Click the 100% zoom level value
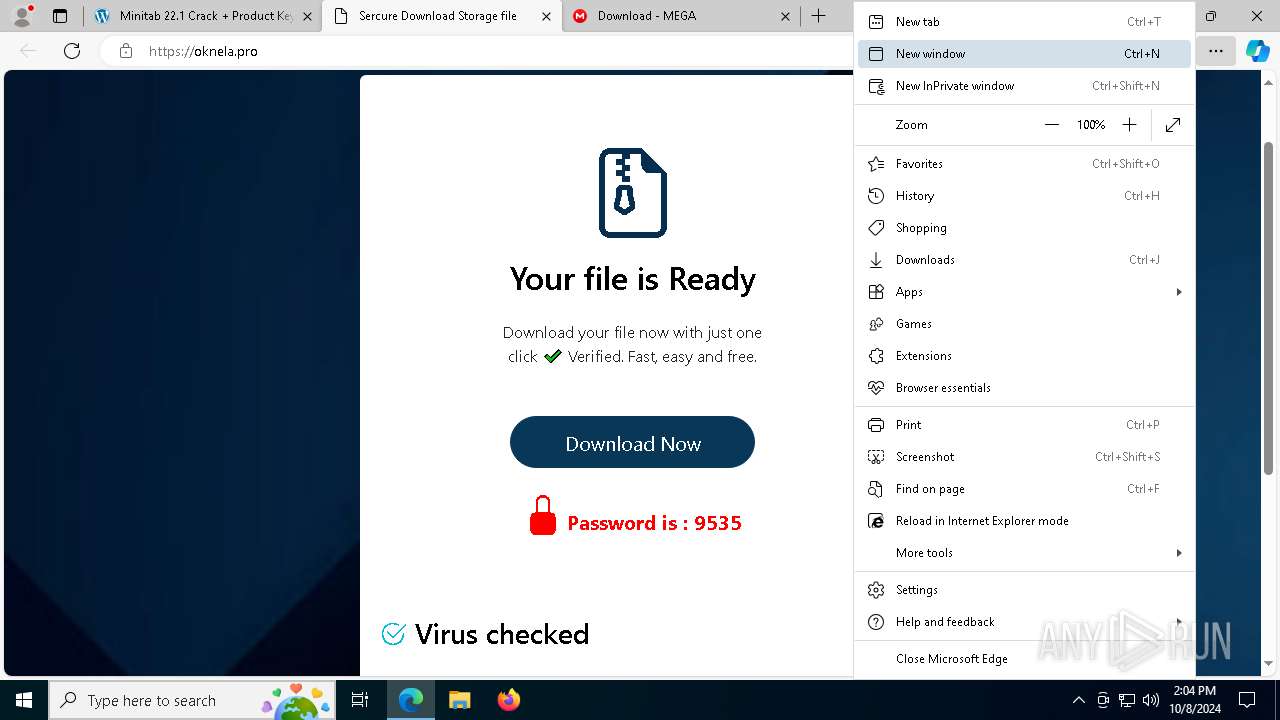 pos(1090,125)
